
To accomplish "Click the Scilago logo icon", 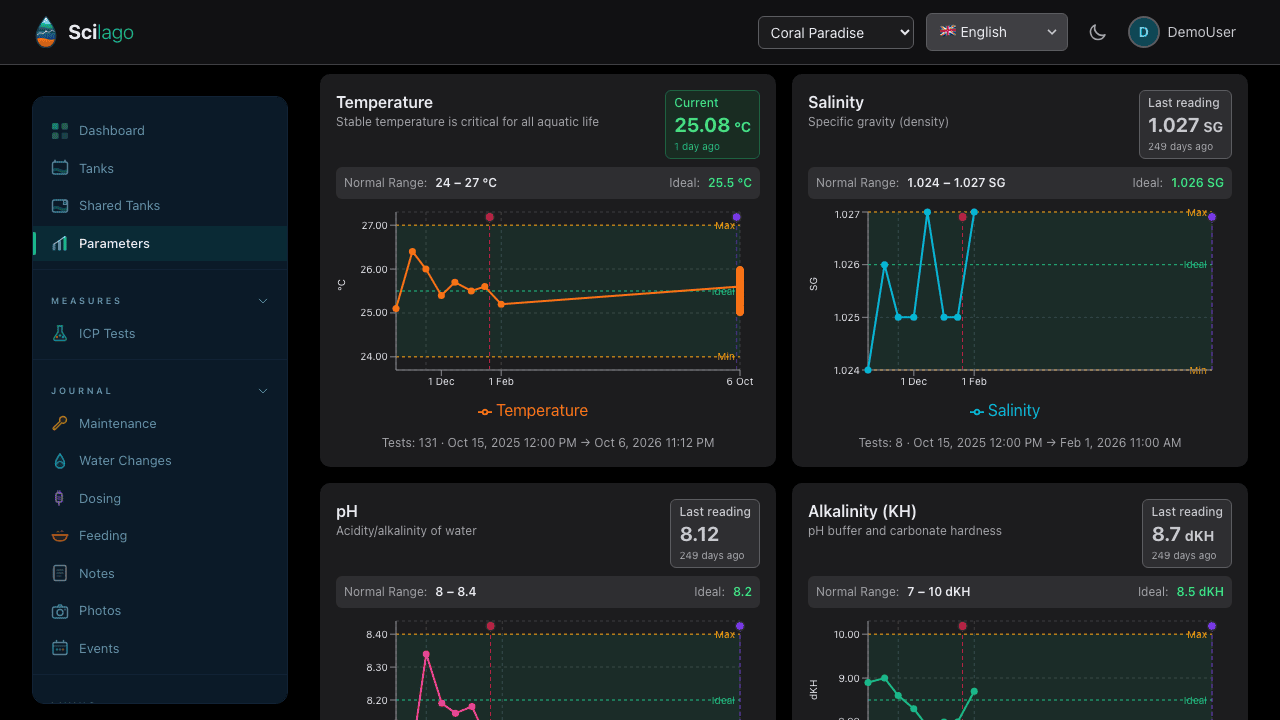I will [x=46, y=32].
